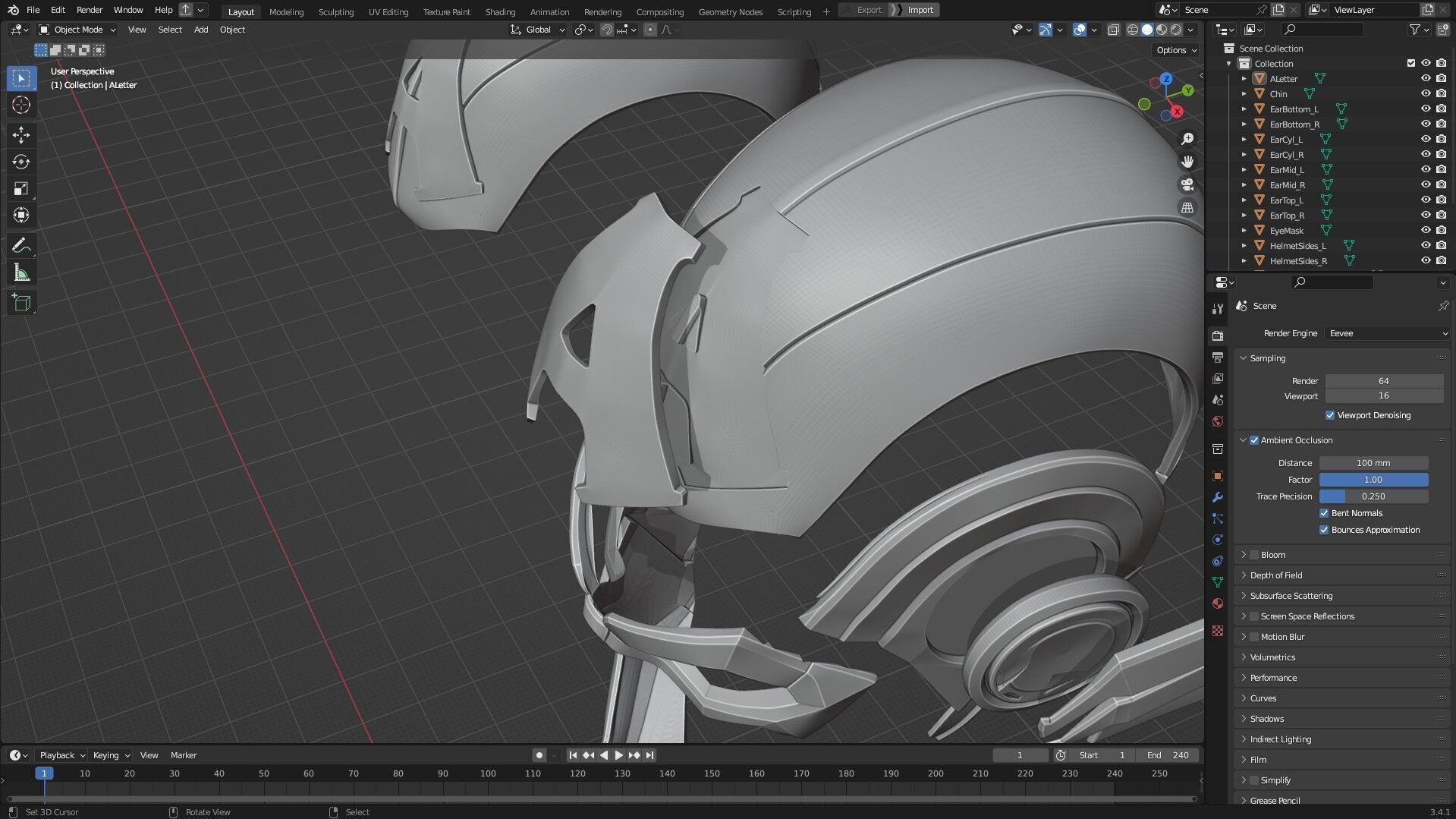
Task: Hide Chin object in viewport
Action: 1426,94
